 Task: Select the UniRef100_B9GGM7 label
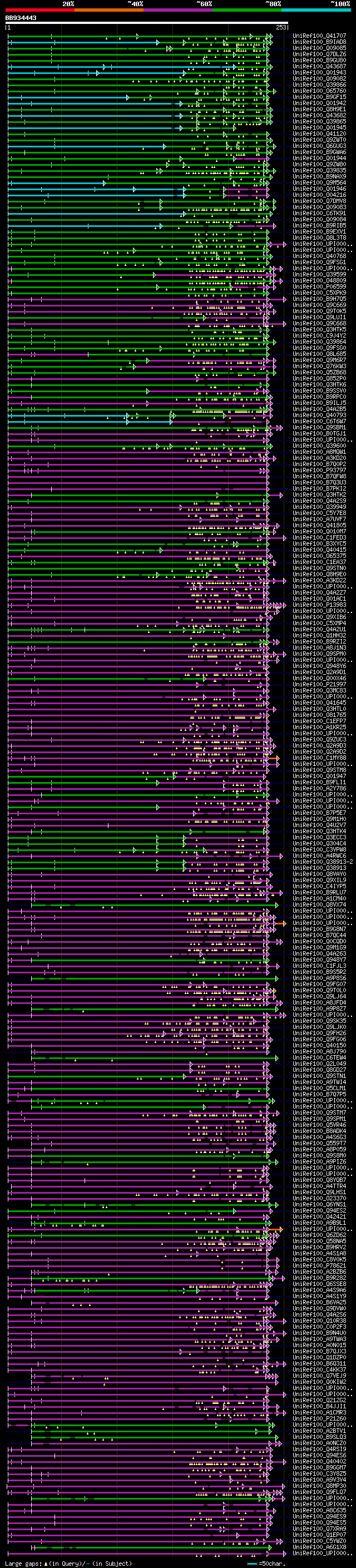pos(319,1468)
